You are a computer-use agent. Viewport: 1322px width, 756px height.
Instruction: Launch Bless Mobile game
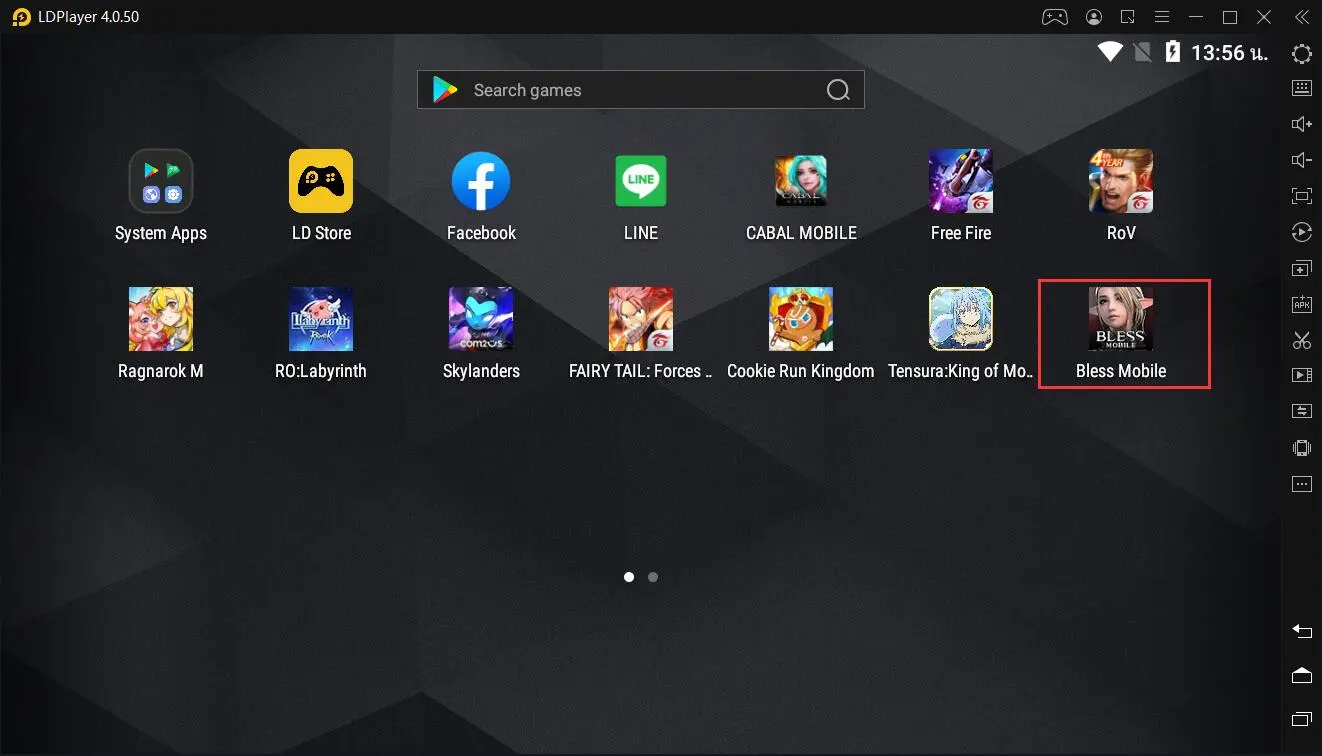point(1121,319)
